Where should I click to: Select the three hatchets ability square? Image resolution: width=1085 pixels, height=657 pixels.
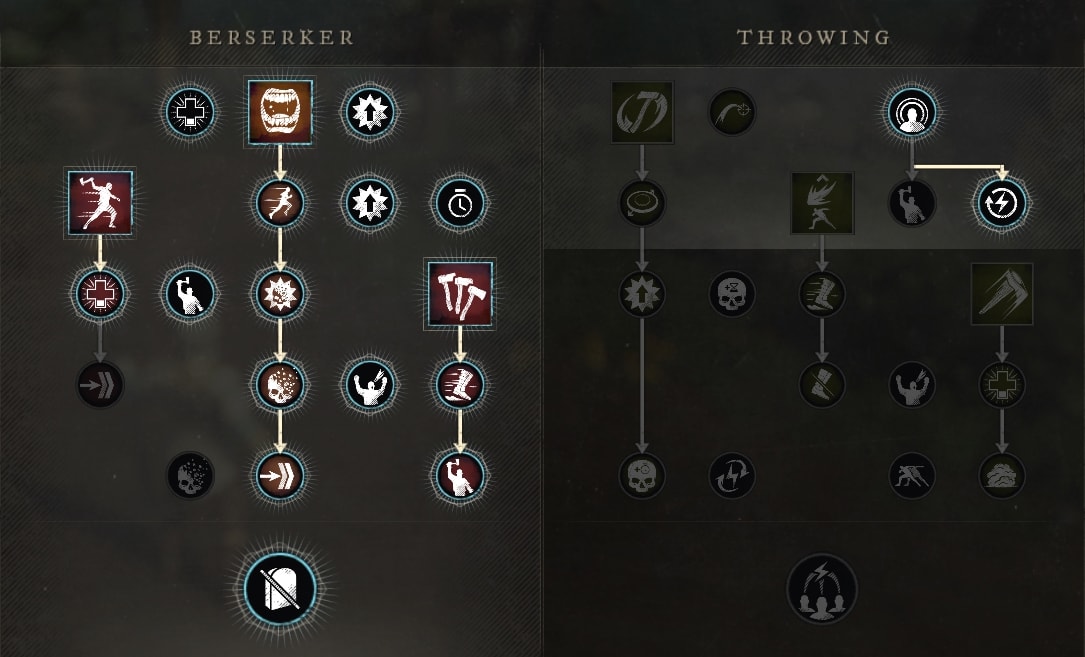pyautogui.click(x=459, y=294)
